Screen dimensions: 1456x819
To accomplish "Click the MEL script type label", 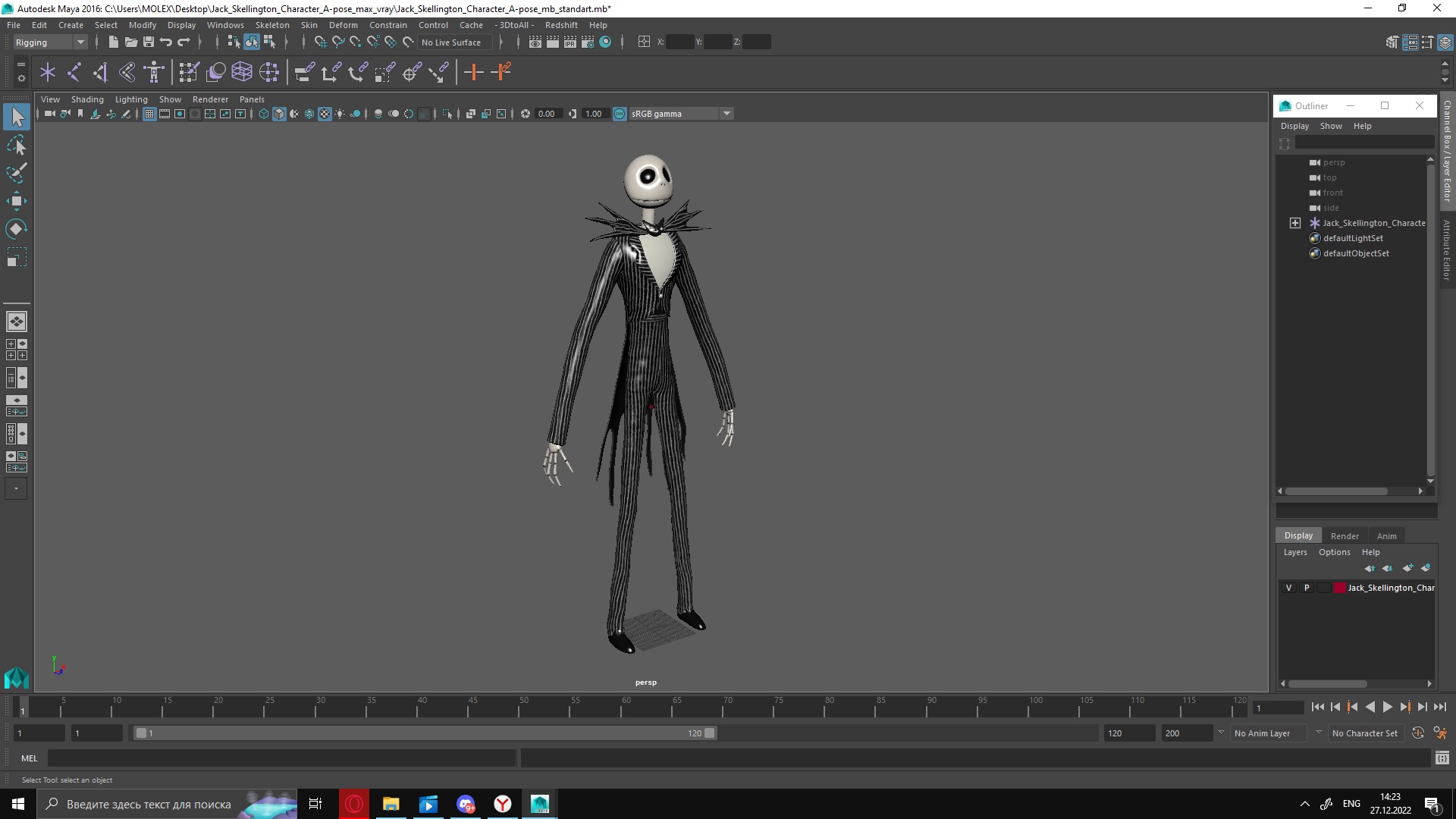I will [29, 758].
